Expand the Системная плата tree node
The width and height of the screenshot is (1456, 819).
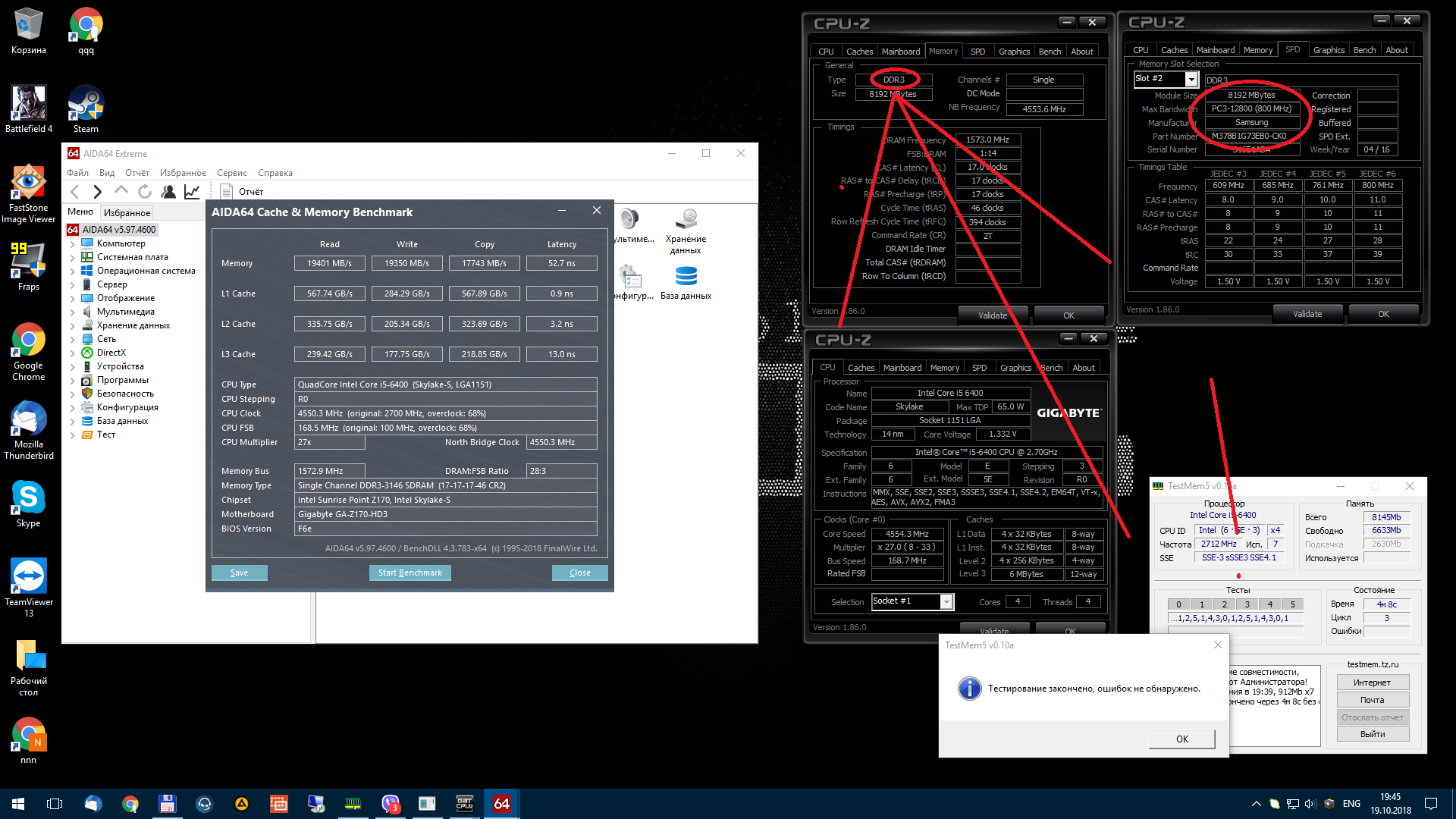click(73, 258)
